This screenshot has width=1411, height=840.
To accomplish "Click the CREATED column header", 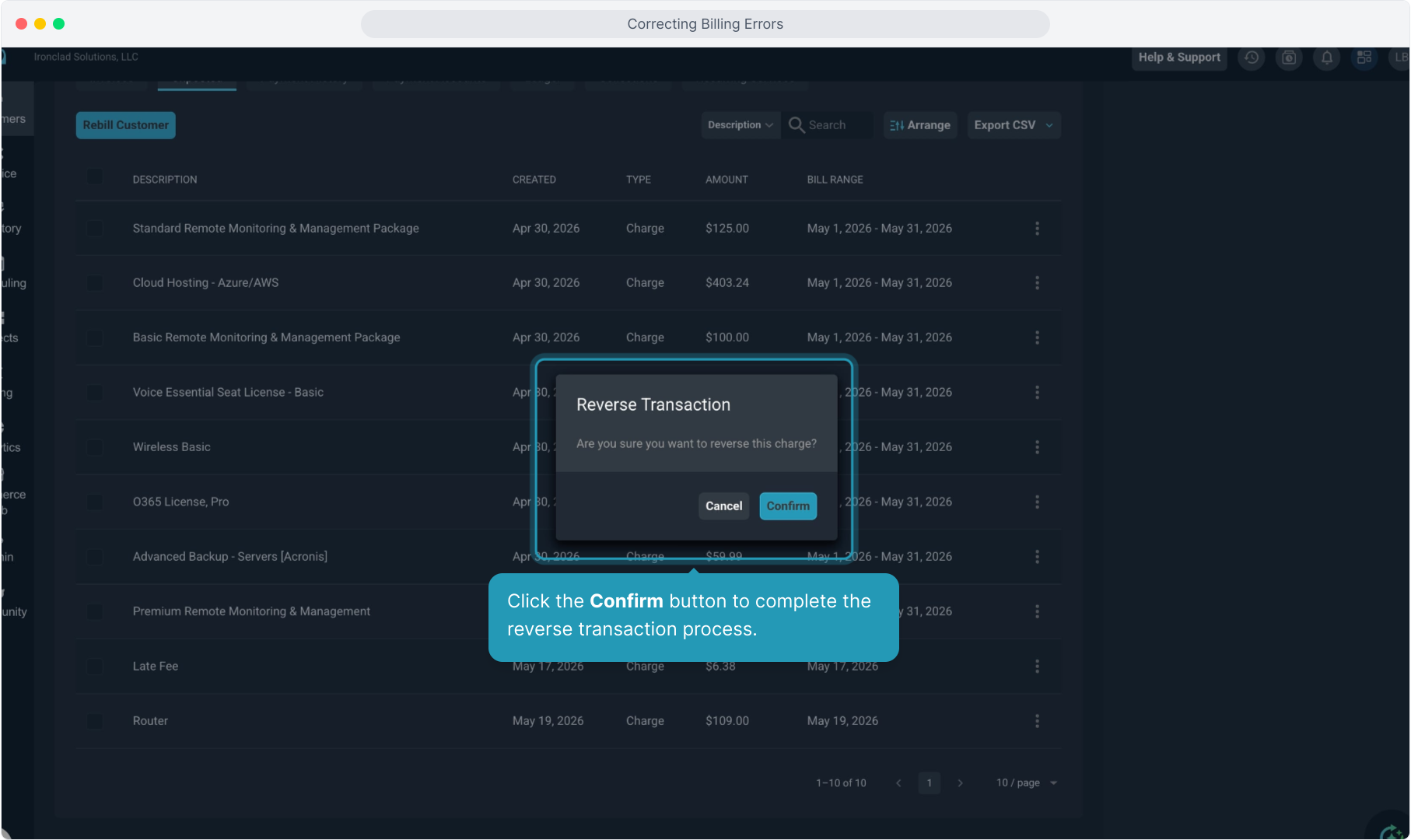I will pyautogui.click(x=534, y=180).
